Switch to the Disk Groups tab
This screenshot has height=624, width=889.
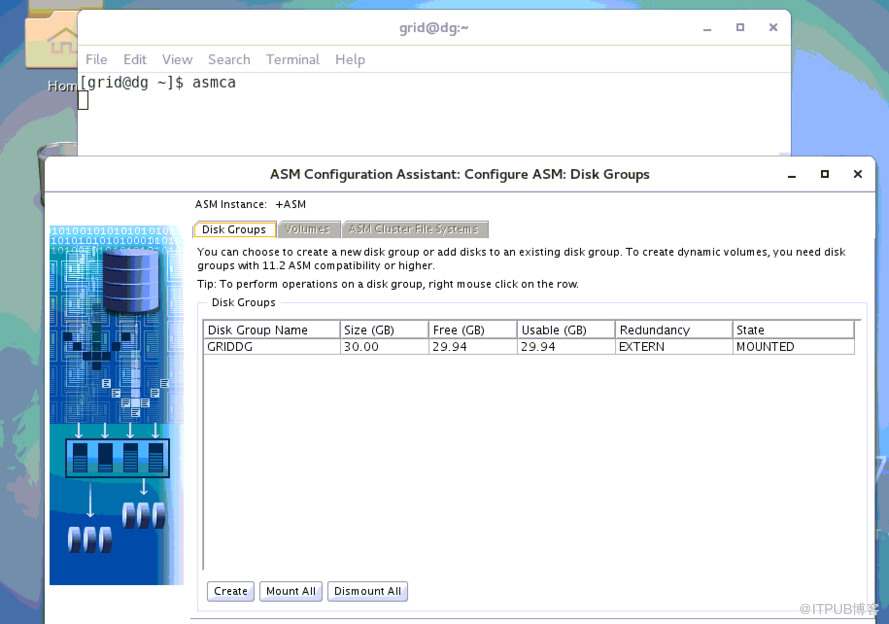[234, 230]
